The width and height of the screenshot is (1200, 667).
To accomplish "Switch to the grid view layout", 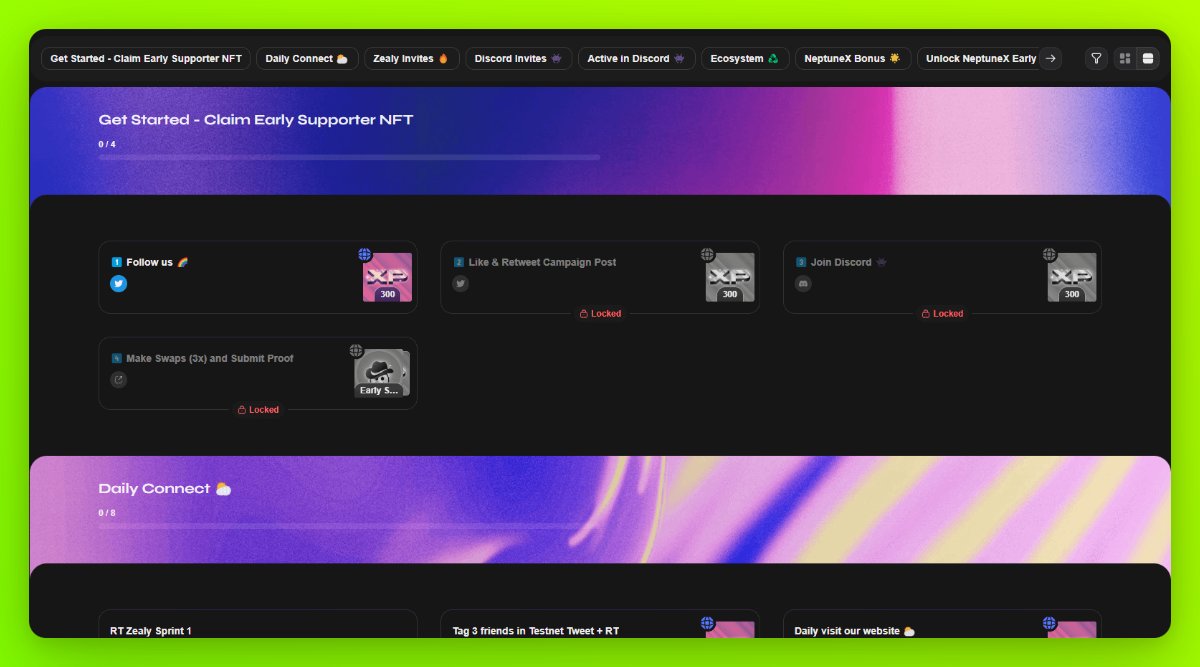I will pos(1125,59).
